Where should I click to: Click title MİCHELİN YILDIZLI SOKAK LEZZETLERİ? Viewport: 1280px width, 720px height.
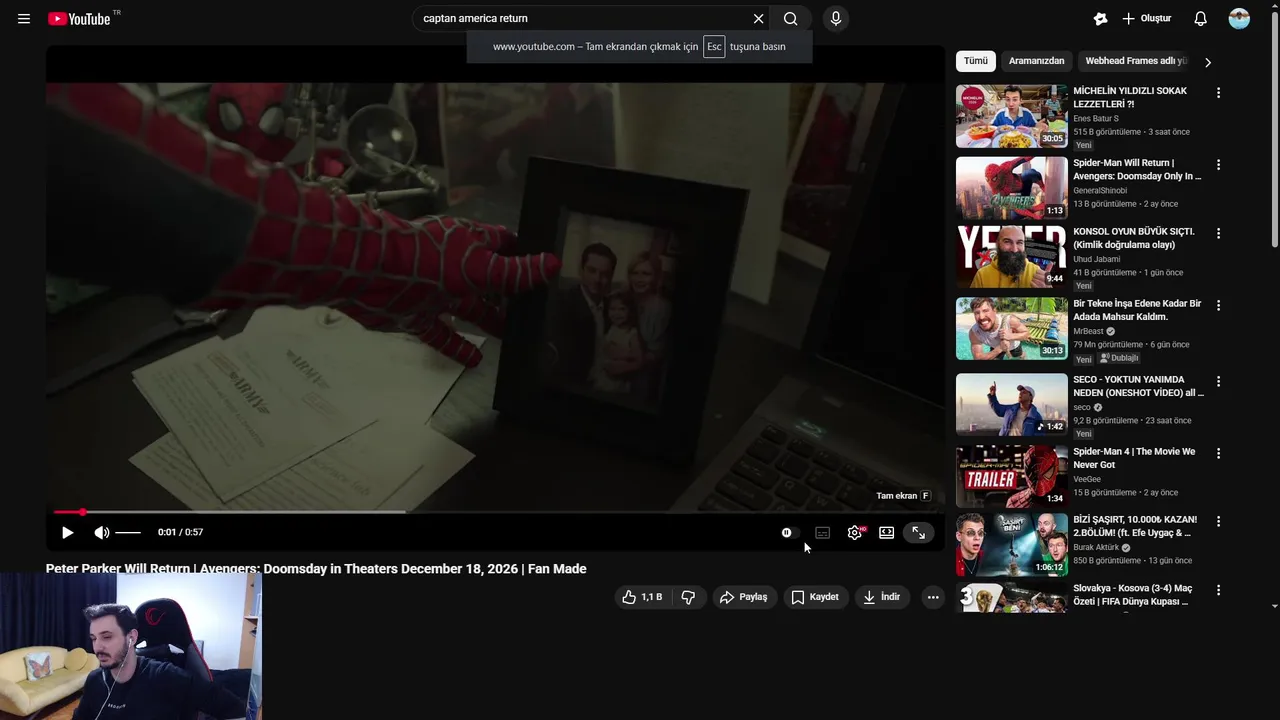point(1130,97)
